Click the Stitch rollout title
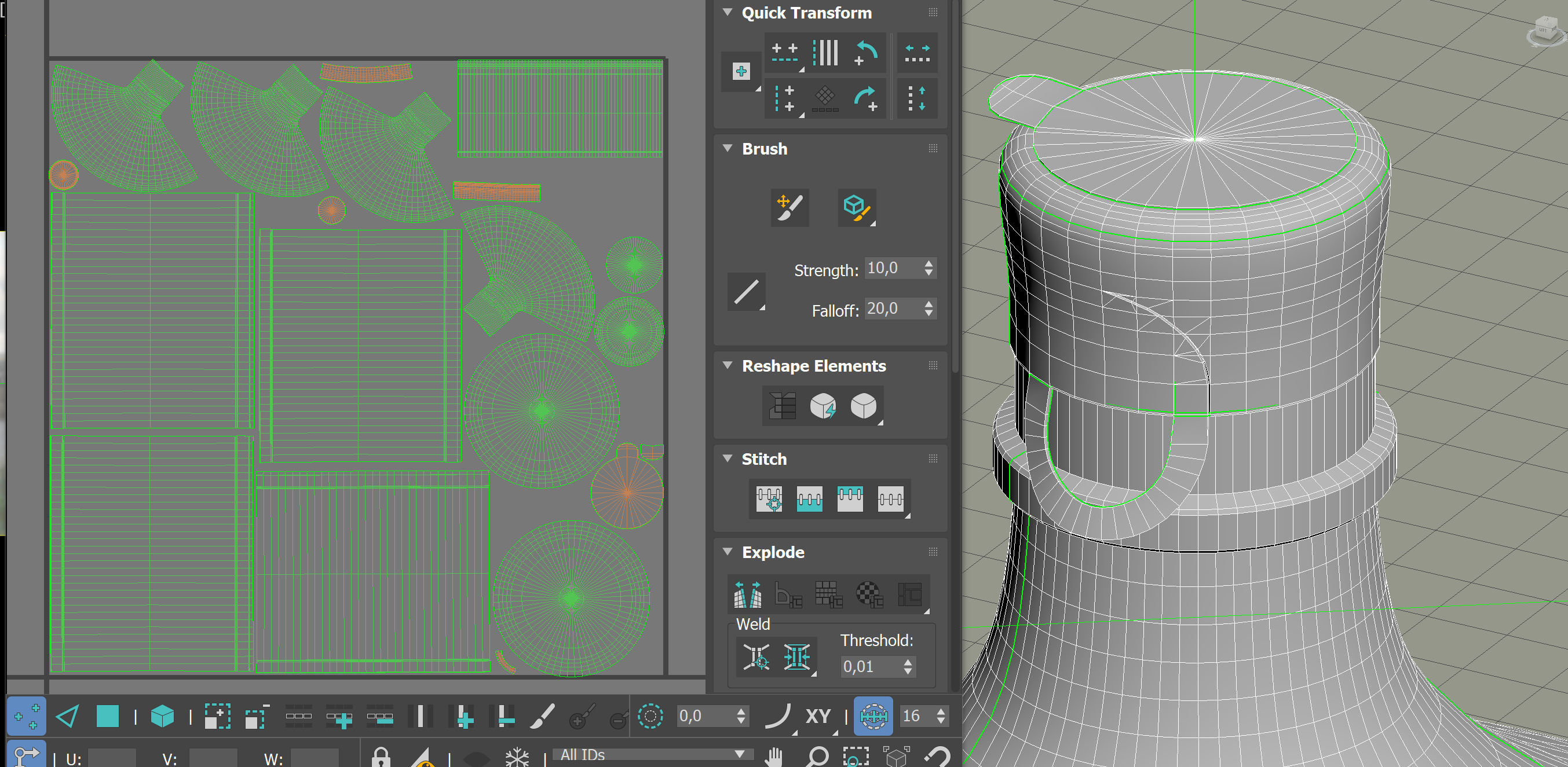This screenshot has width=1568, height=767. tap(763, 459)
